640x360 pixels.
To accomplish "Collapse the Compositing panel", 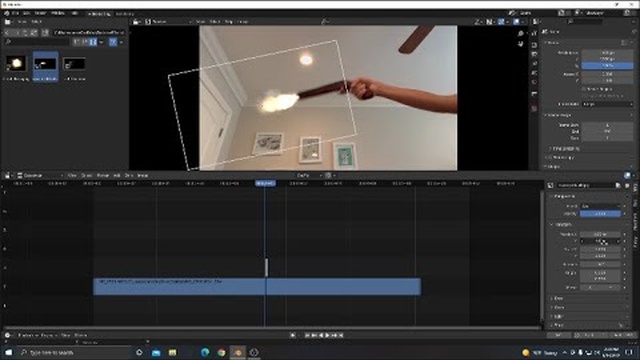I will [564, 196].
